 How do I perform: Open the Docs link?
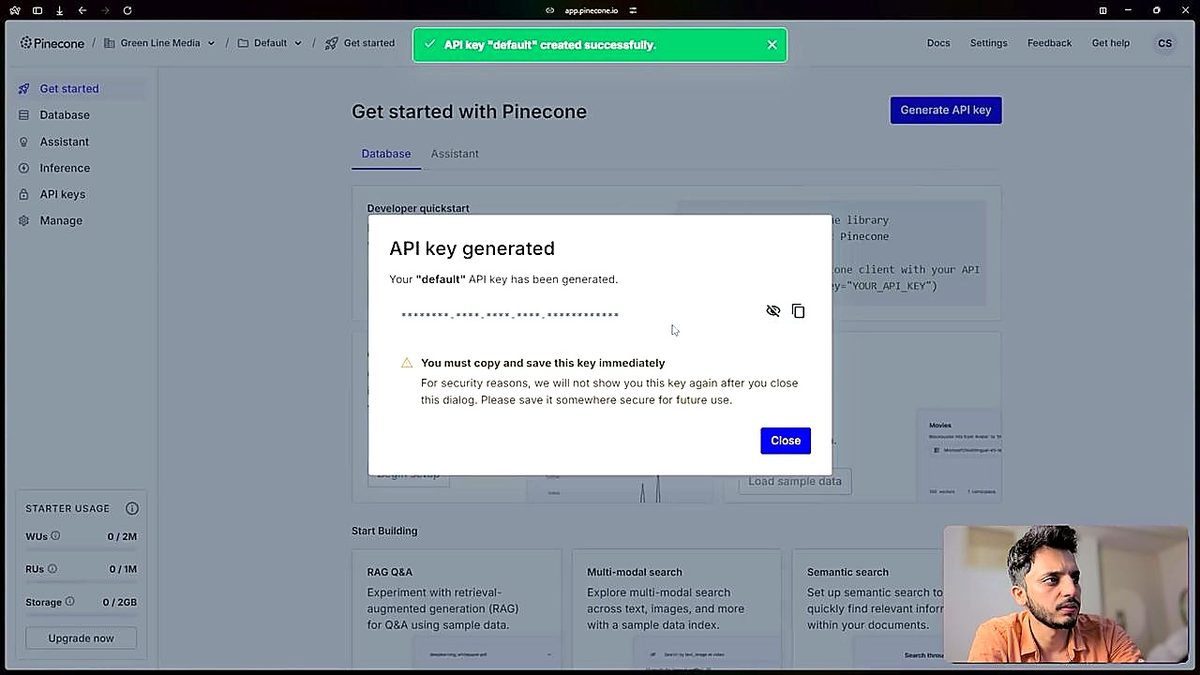coord(938,43)
